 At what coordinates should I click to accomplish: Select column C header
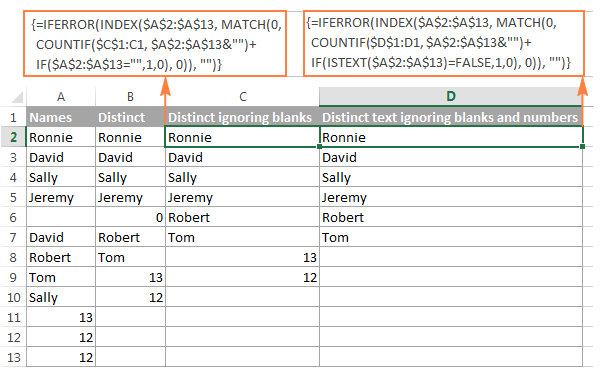[x=242, y=96]
